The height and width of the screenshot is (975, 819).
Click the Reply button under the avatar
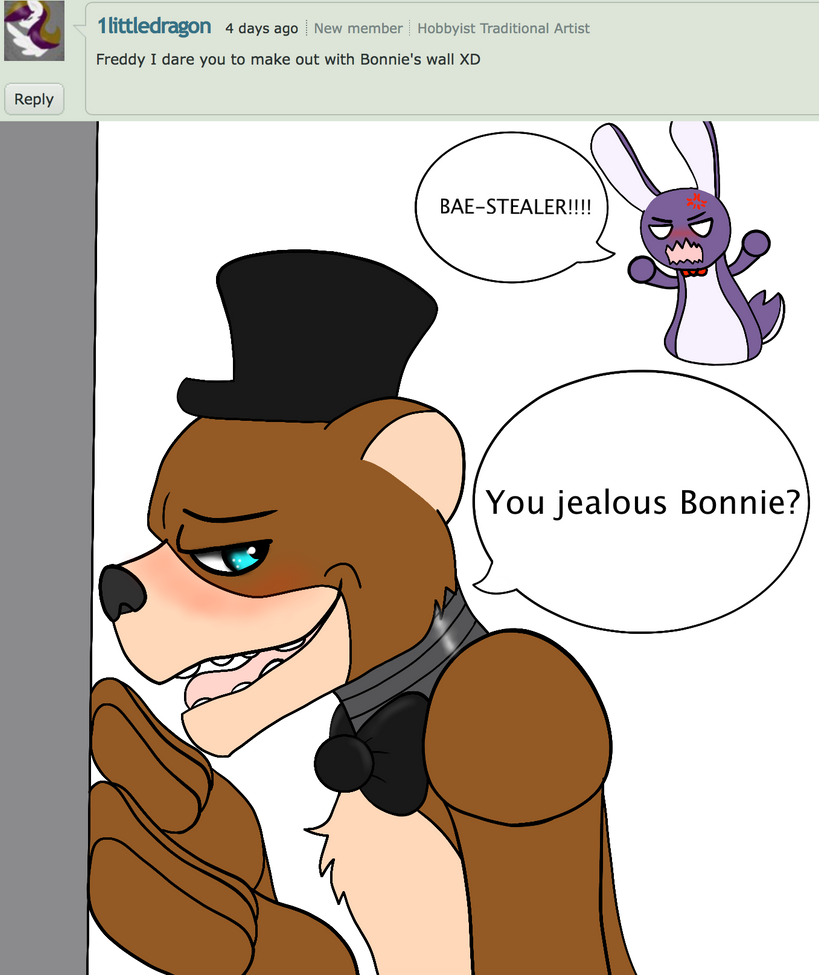(34, 99)
